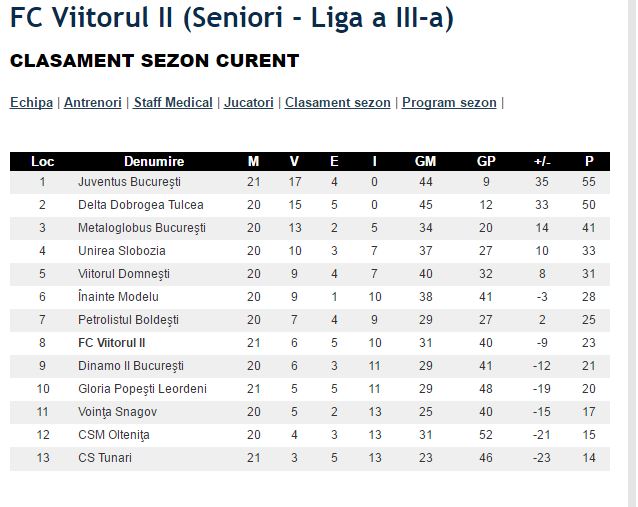The image size is (638, 507).
Task: Select the CS Tunari row
Action: 310,458
